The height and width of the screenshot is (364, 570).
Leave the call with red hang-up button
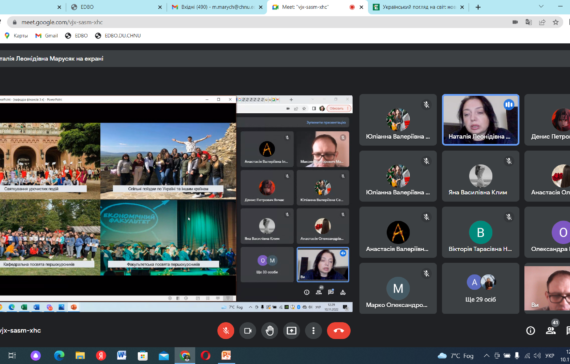(x=338, y=331)
